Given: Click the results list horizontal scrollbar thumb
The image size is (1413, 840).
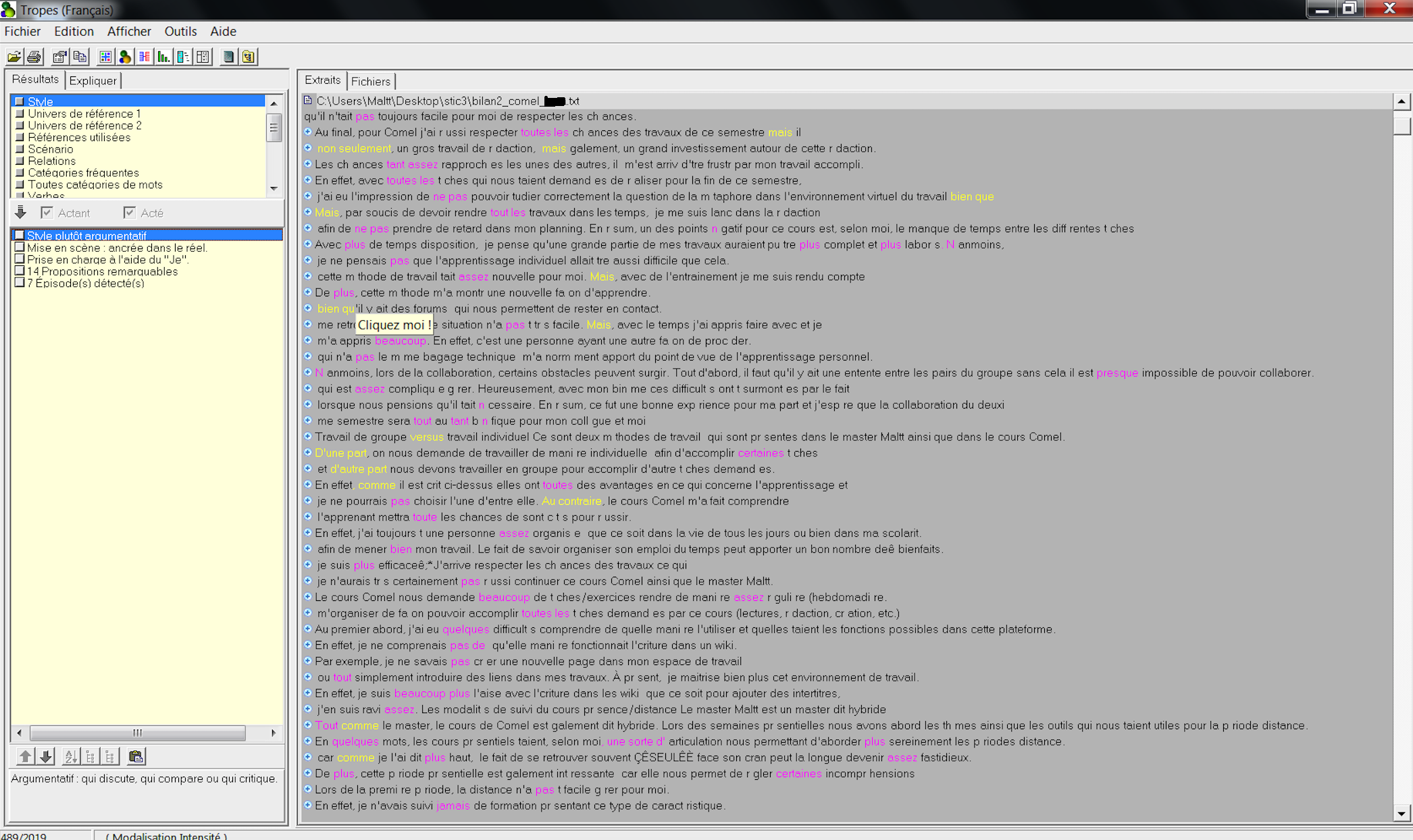Looking at the screenshot, I should point(138,733).
